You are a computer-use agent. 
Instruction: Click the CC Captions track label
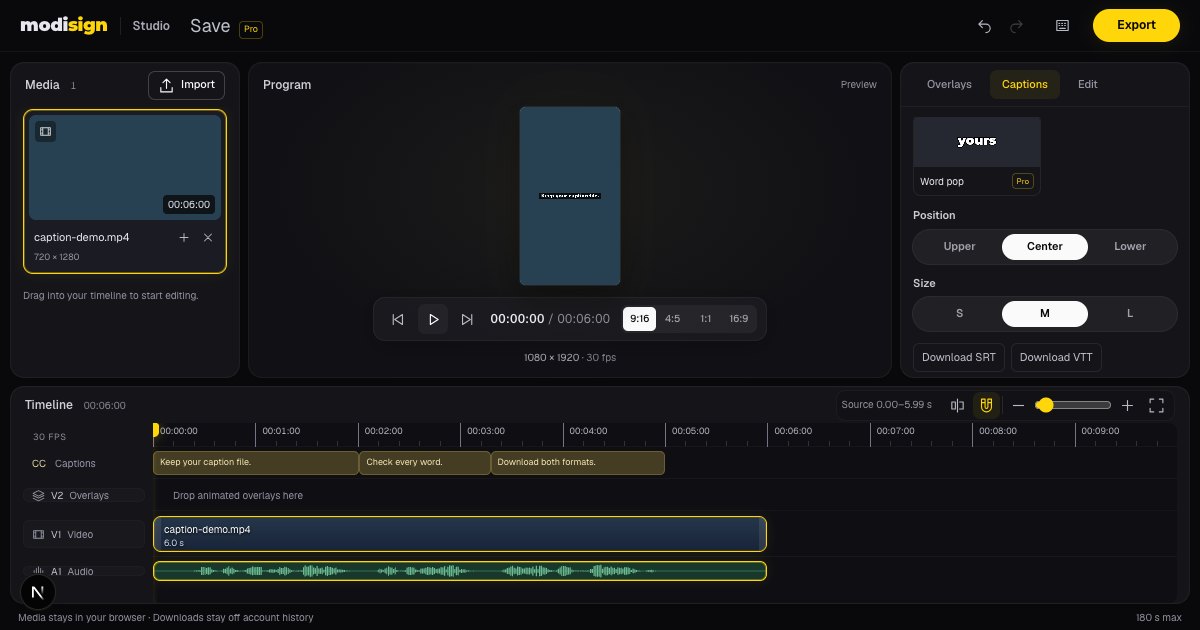(x=64, y=463)
